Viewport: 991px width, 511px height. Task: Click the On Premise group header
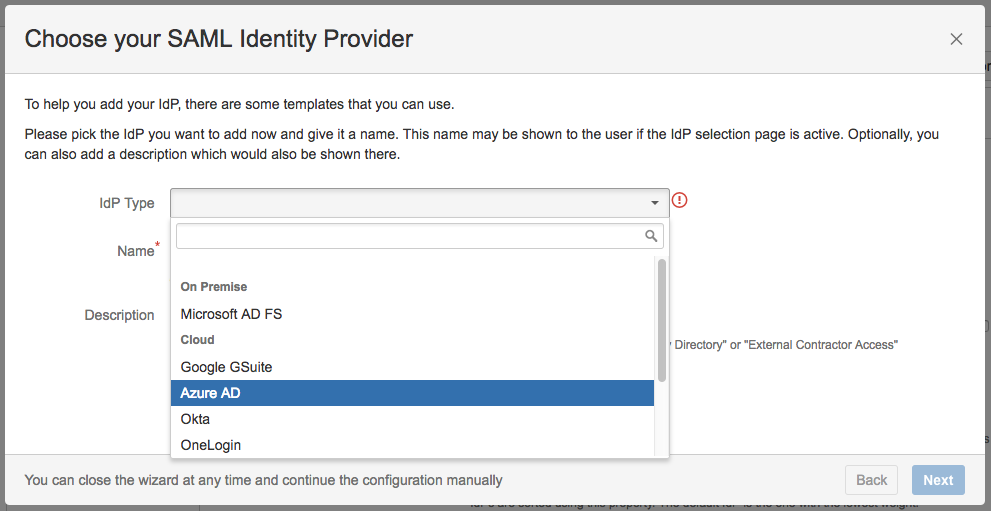214,287
